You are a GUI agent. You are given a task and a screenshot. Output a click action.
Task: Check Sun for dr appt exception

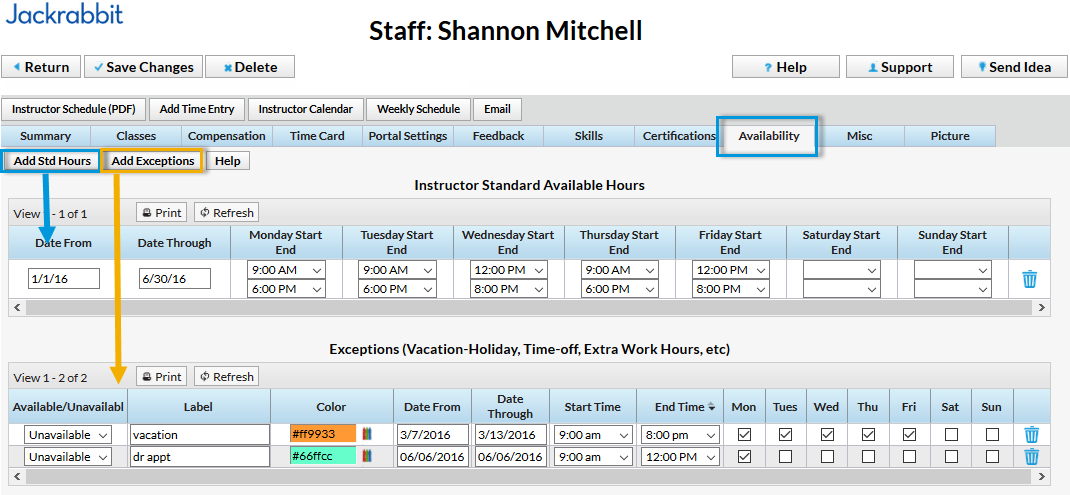pos(992,456)
